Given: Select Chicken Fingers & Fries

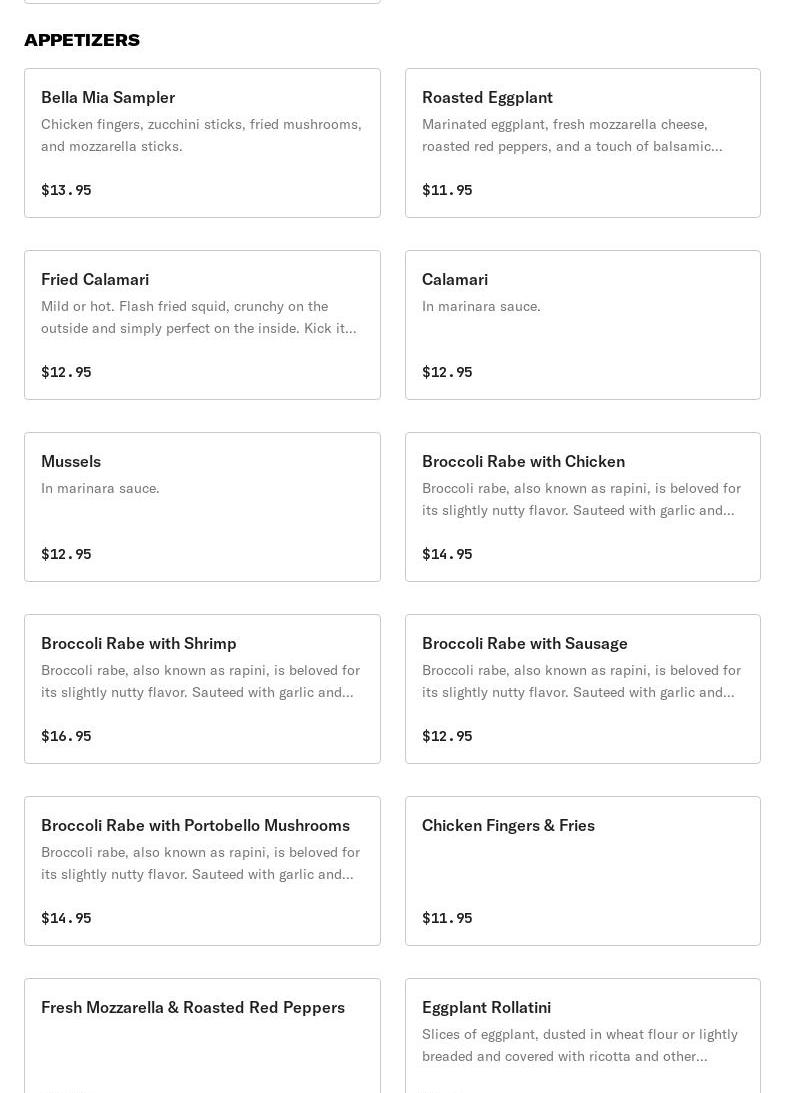Looking at the screenshot, I should pos(582,871).
